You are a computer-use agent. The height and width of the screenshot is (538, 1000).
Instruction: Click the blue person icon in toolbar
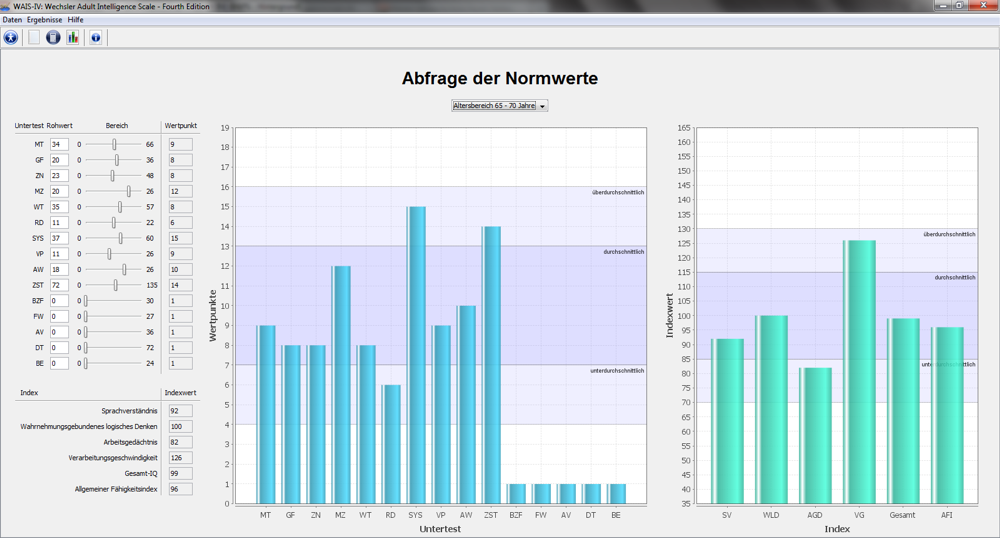pyautogui.click(x=11, y=37)
